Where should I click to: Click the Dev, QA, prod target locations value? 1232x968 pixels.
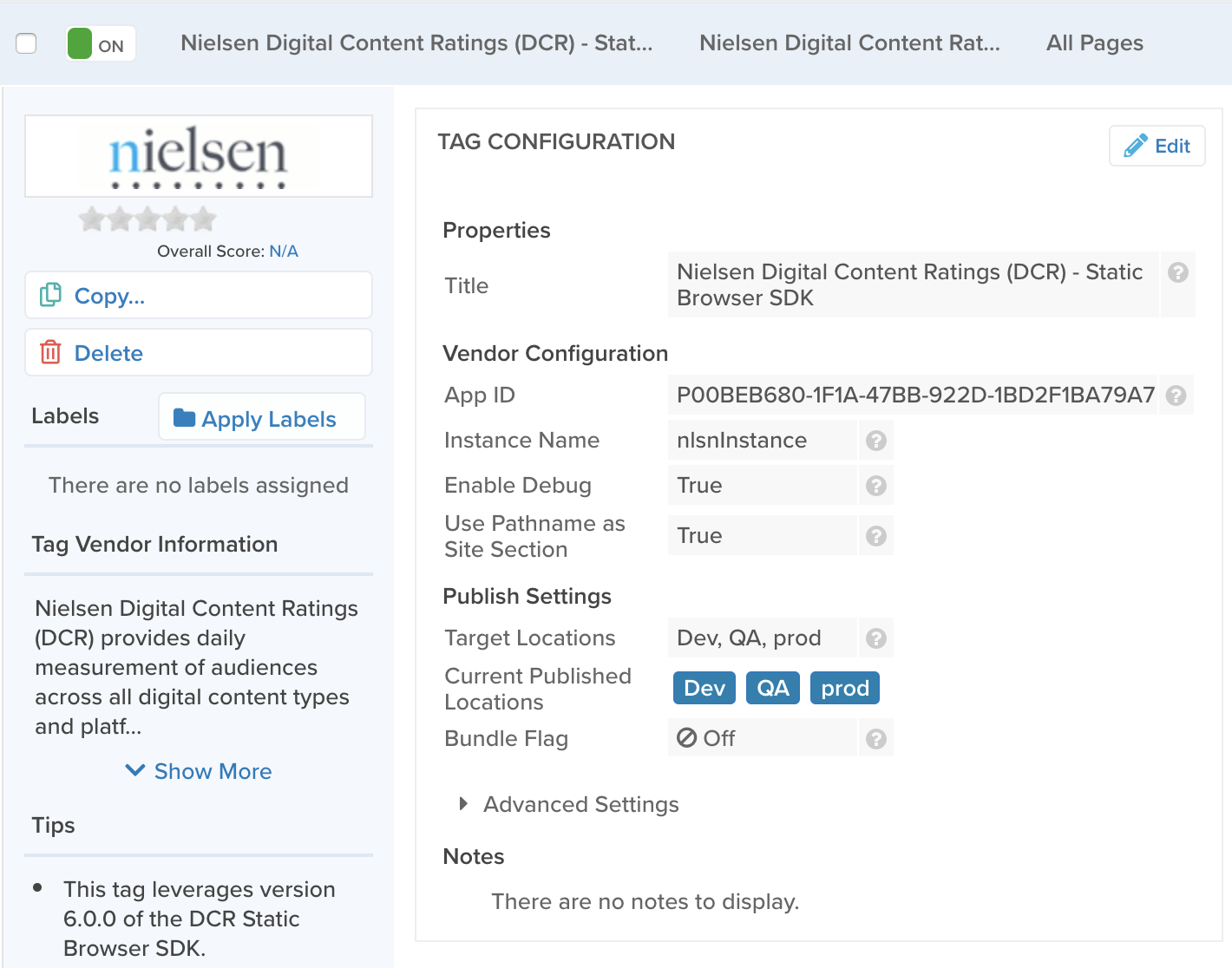[763, 638]
